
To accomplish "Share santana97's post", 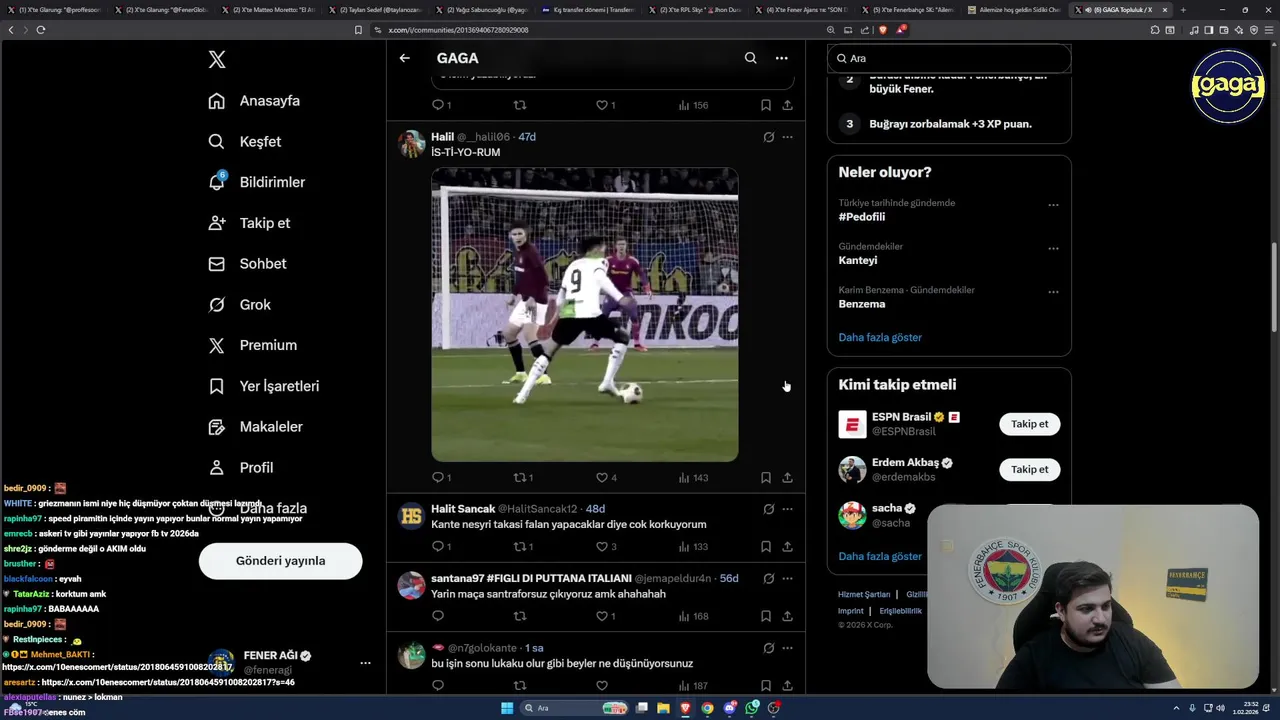I will coord(788,617).
